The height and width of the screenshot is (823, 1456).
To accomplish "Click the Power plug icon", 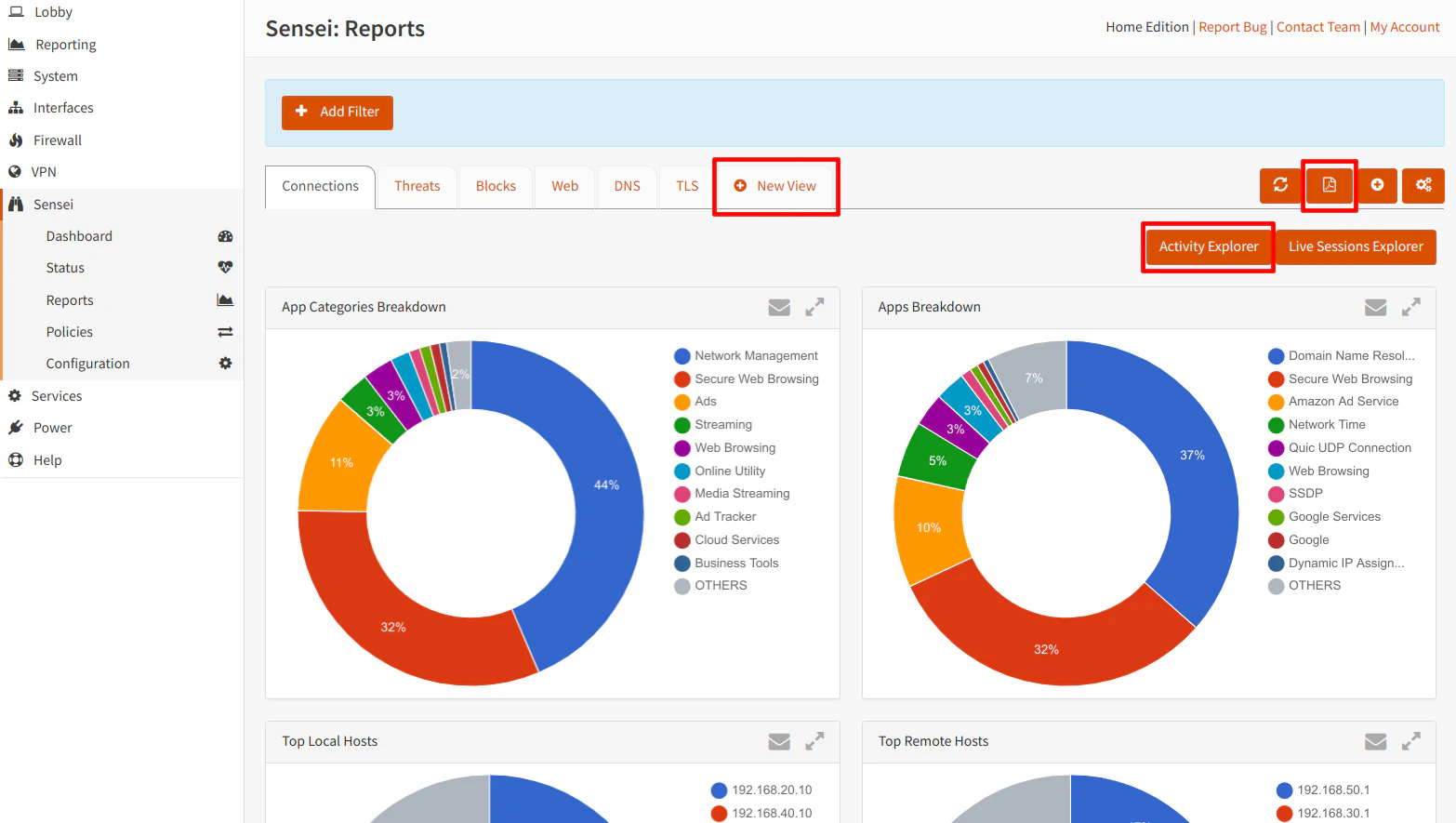I will click(16, 428).
